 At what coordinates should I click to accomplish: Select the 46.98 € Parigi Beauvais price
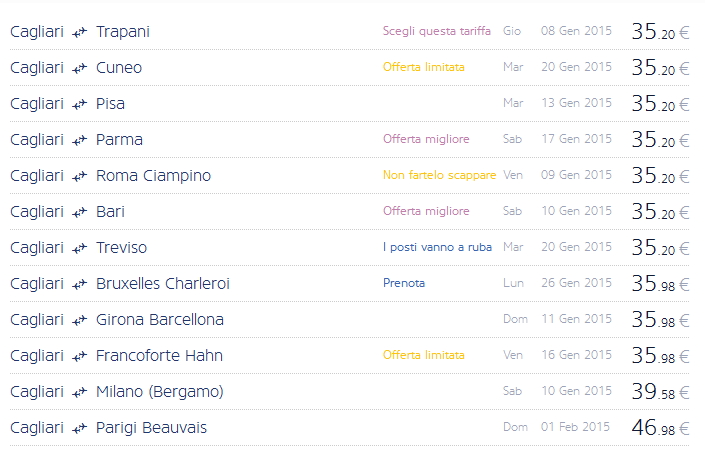click(x=660, y=428)
